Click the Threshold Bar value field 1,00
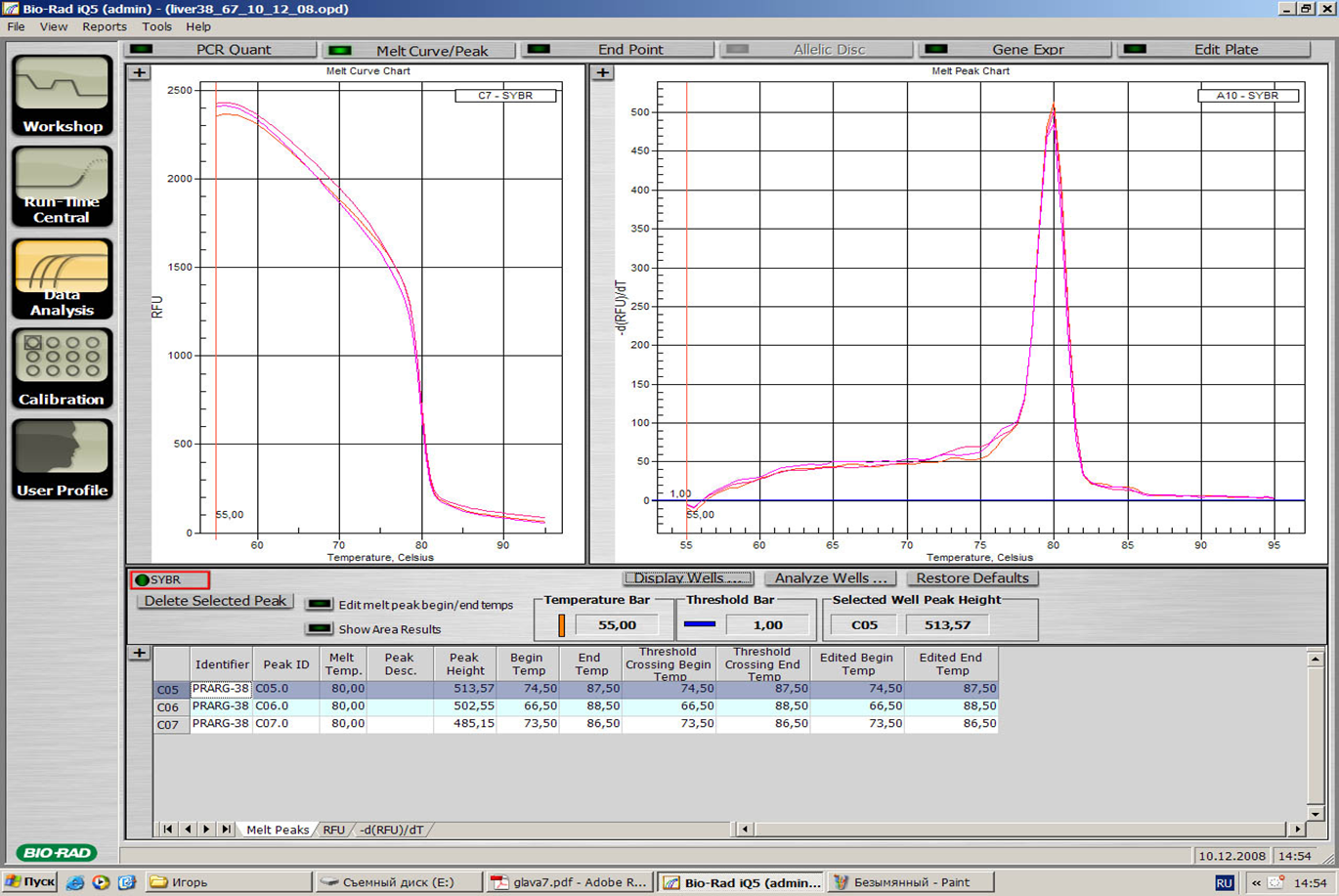1339x896 pixels. point(767,624)
